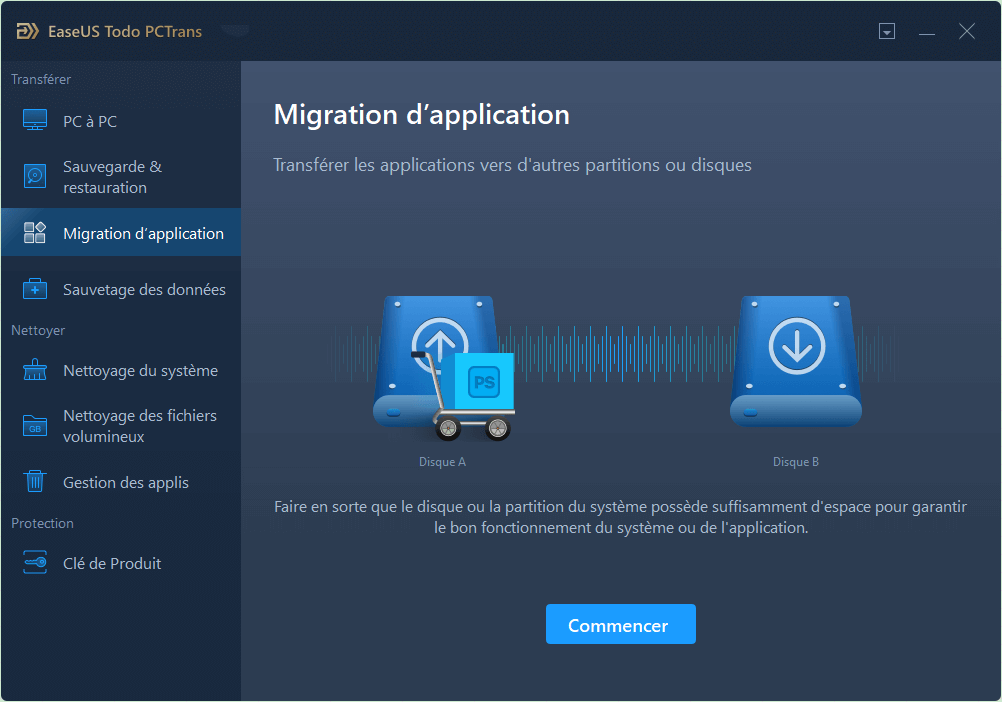Click the Transférer section header
This screenshot has height=702, width=1002.
pyautogui.click(x=41, y=79)
